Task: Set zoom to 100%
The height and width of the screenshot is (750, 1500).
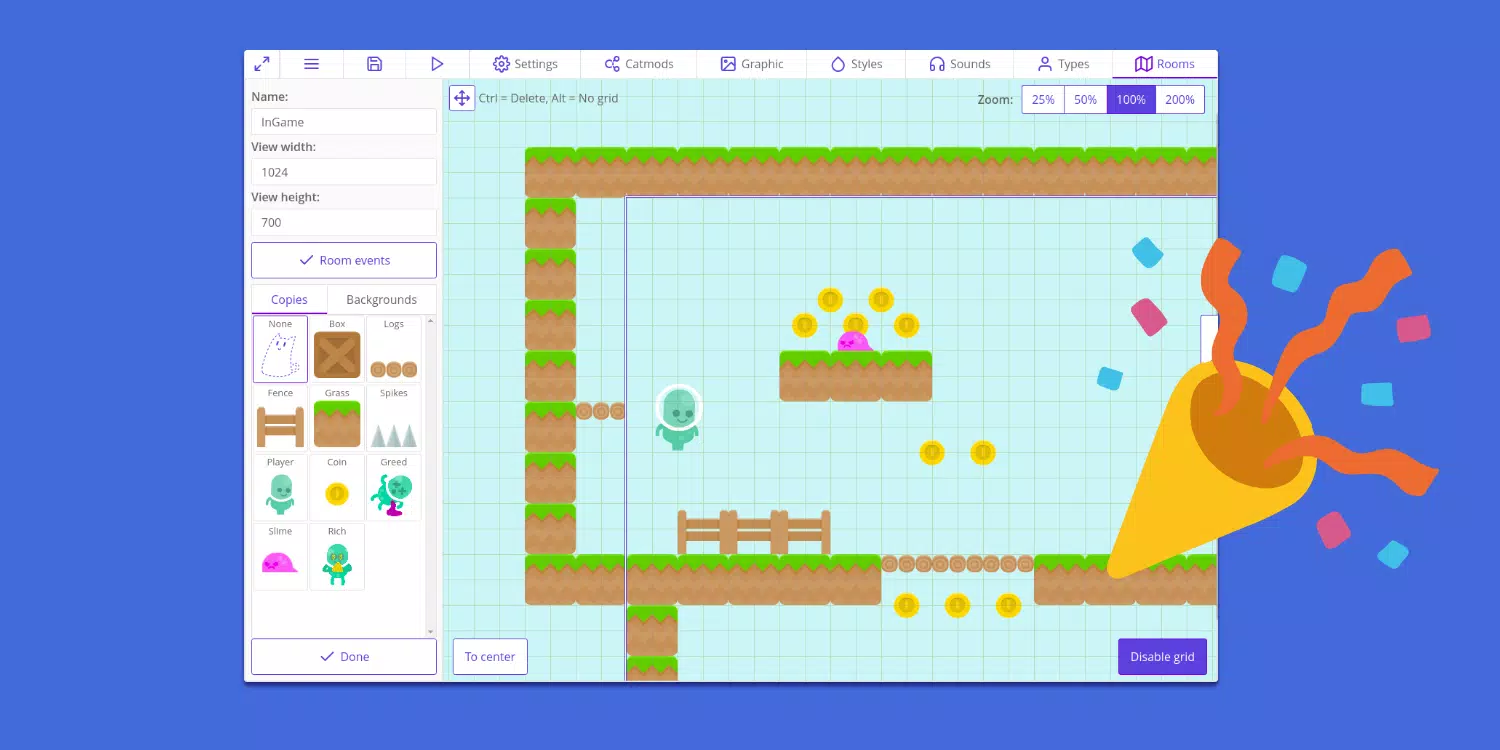Action: pos(1131,100)
